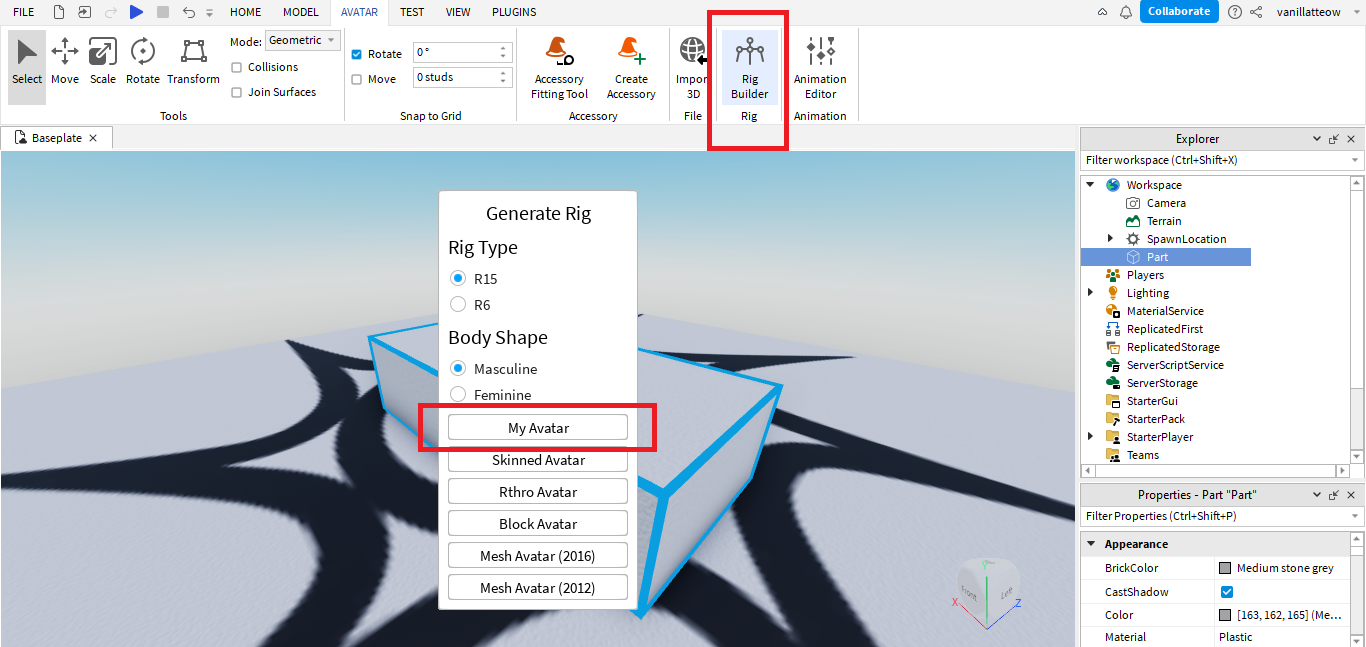Select the R6 rig type
The height and width of the screenshot is (647, 1366).
point(458,304)
